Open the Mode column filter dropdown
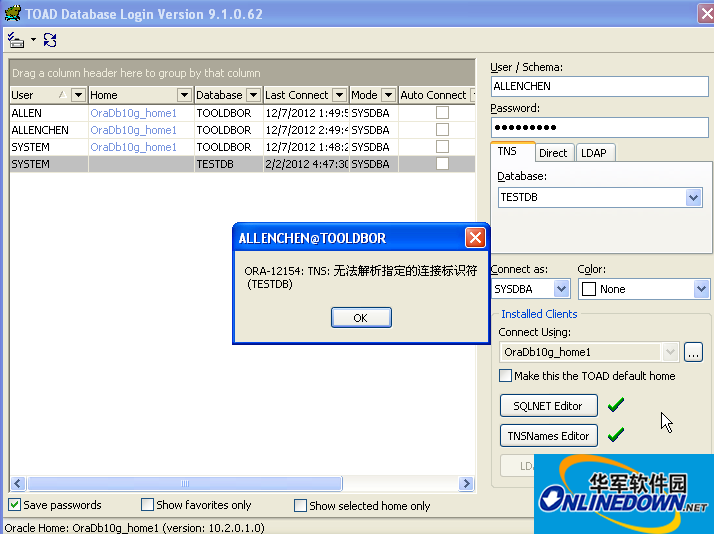The height and width of the screenshot is (534, 714). pyautogui.click(x=388, y=95)
